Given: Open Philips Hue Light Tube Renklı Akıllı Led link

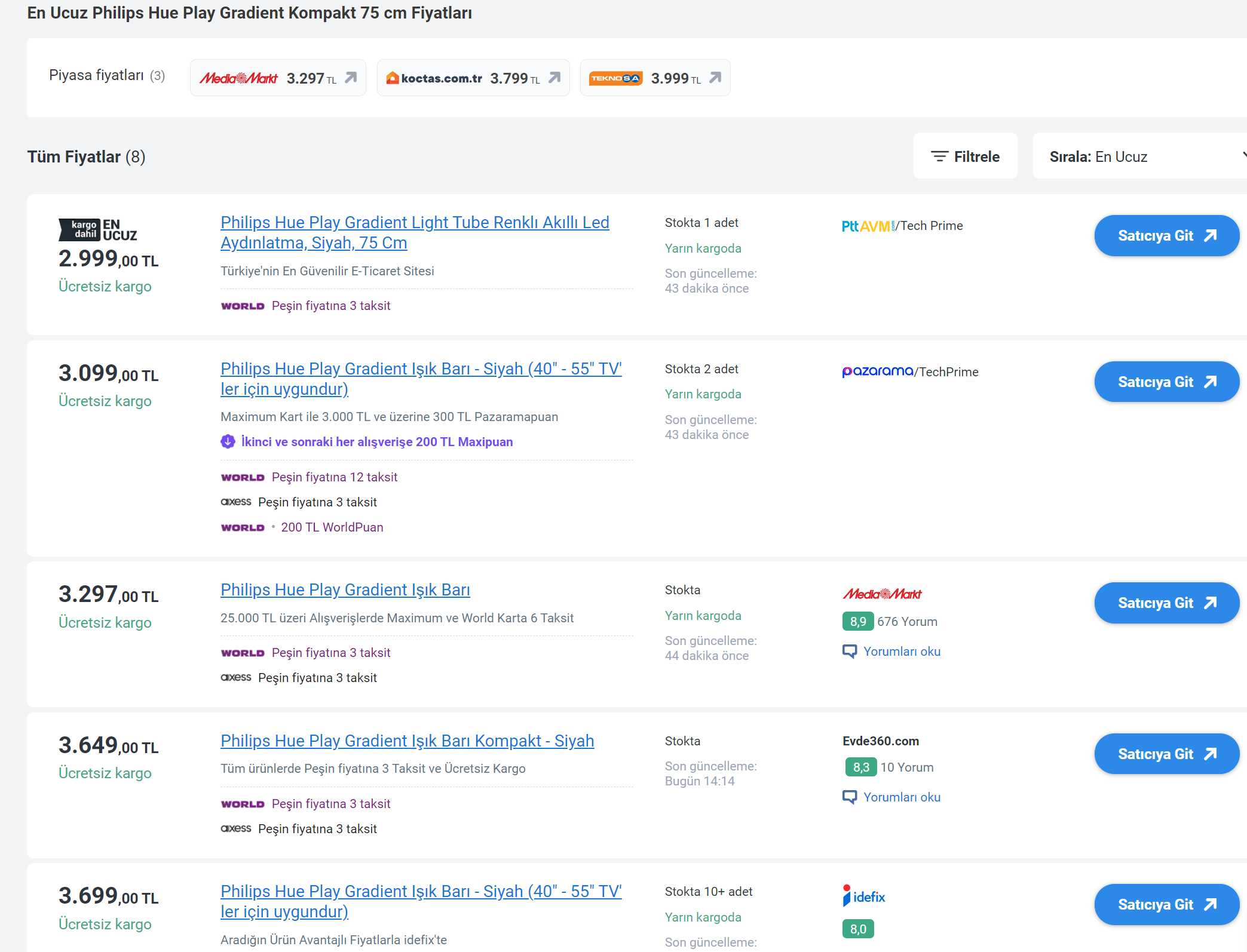Looking at the screenshot, I should coord(415,232).
